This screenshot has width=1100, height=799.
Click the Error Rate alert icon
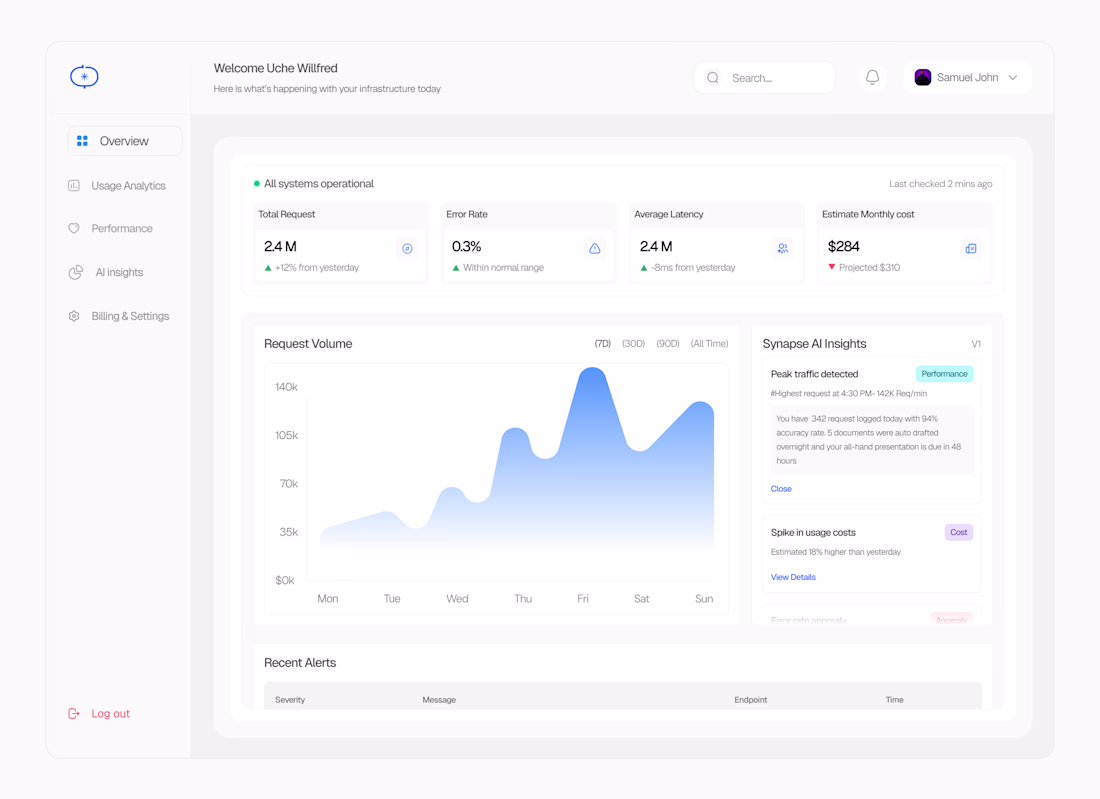point(595,248)
